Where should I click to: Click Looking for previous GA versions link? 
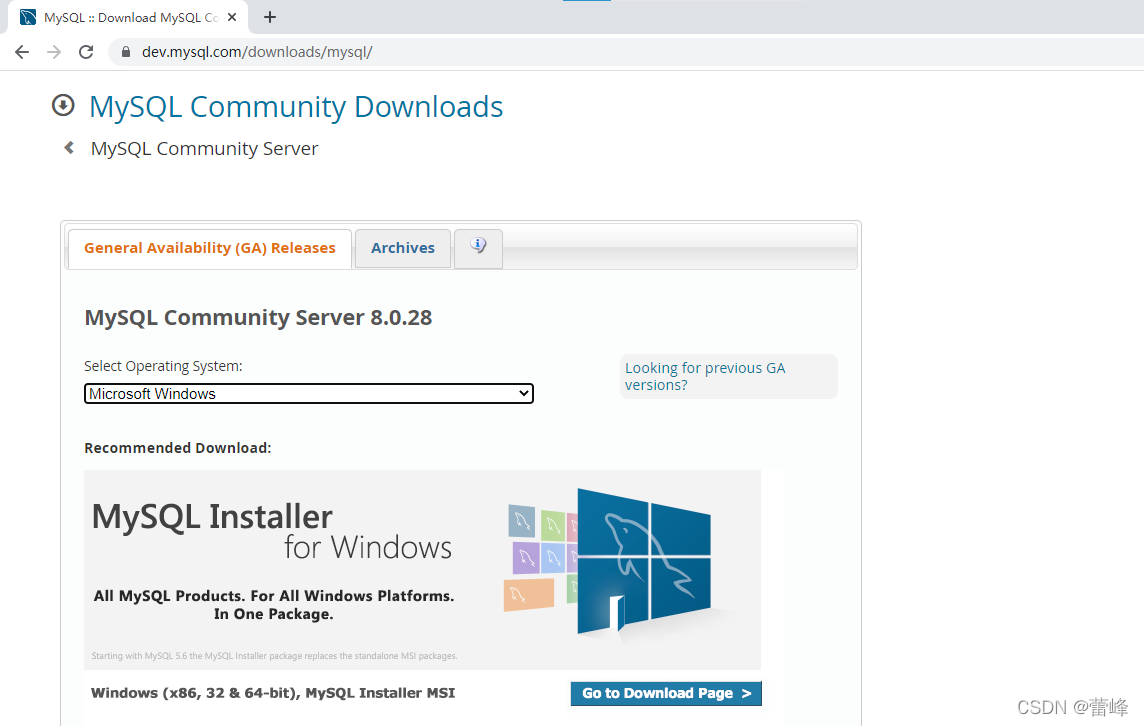pyautogui.click(x=705, y=376)
